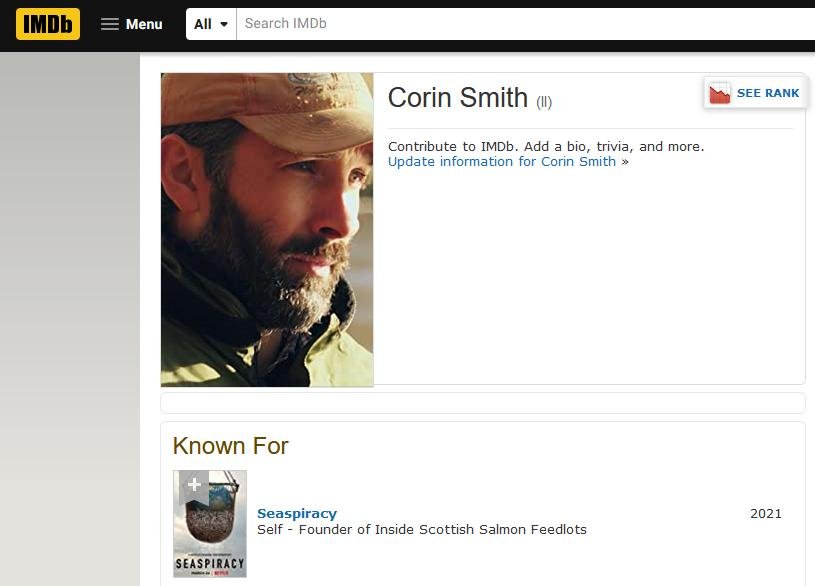Click the empty bar under the profile photo

[482, 403]
